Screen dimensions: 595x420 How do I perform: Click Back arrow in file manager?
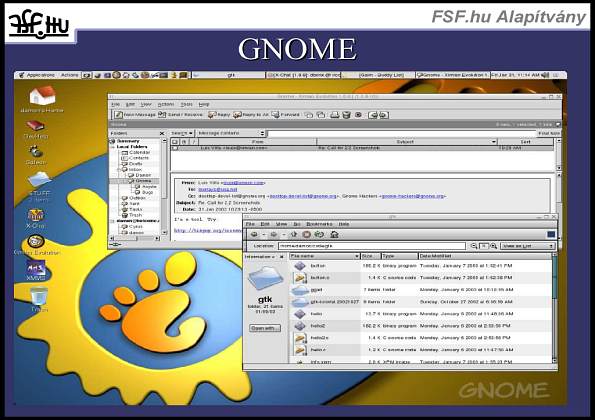(254, 234)
